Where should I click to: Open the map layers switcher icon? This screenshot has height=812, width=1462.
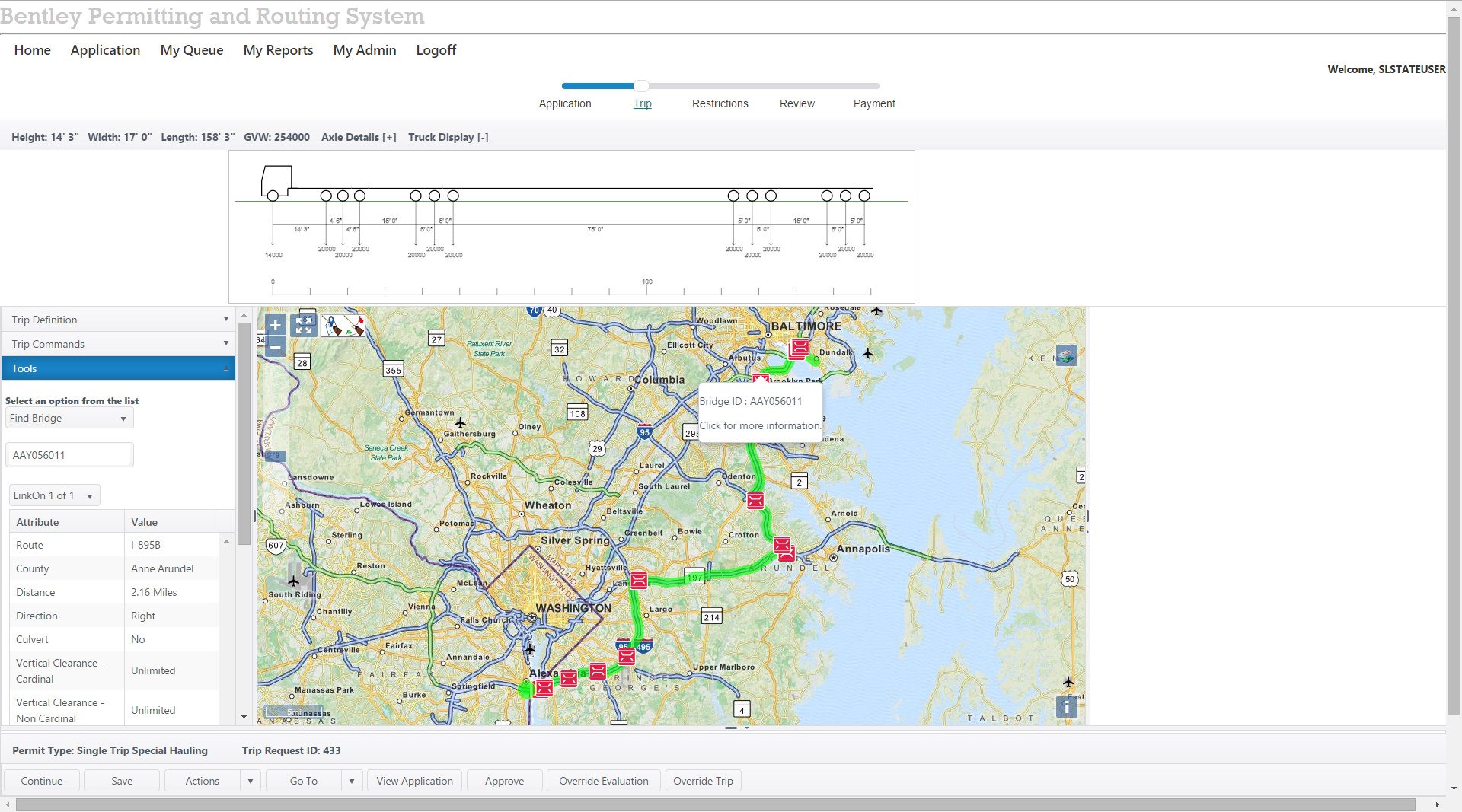coord(1067,355)
